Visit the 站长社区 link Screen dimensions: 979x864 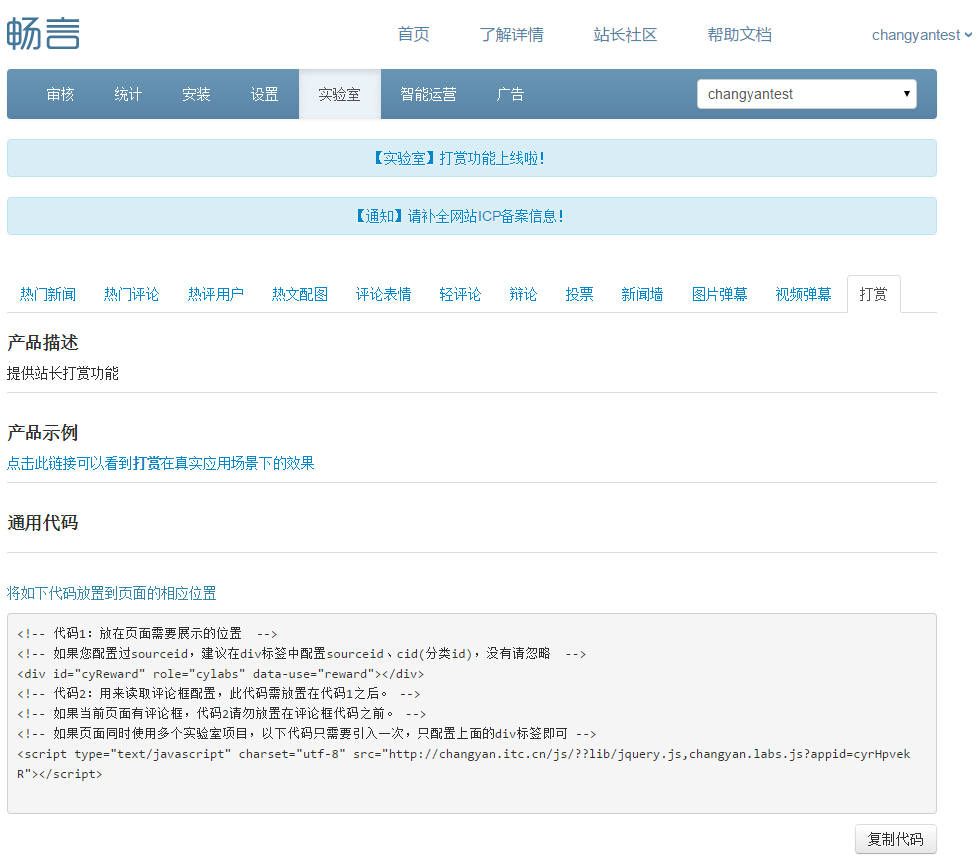[625, 35]
